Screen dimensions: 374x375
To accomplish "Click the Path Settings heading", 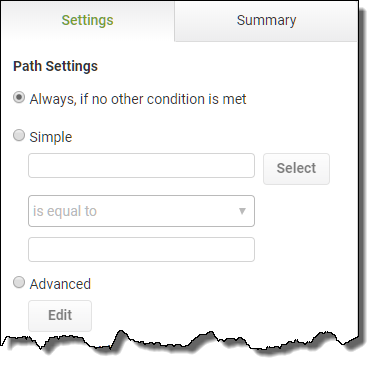I will click(55, 66).
